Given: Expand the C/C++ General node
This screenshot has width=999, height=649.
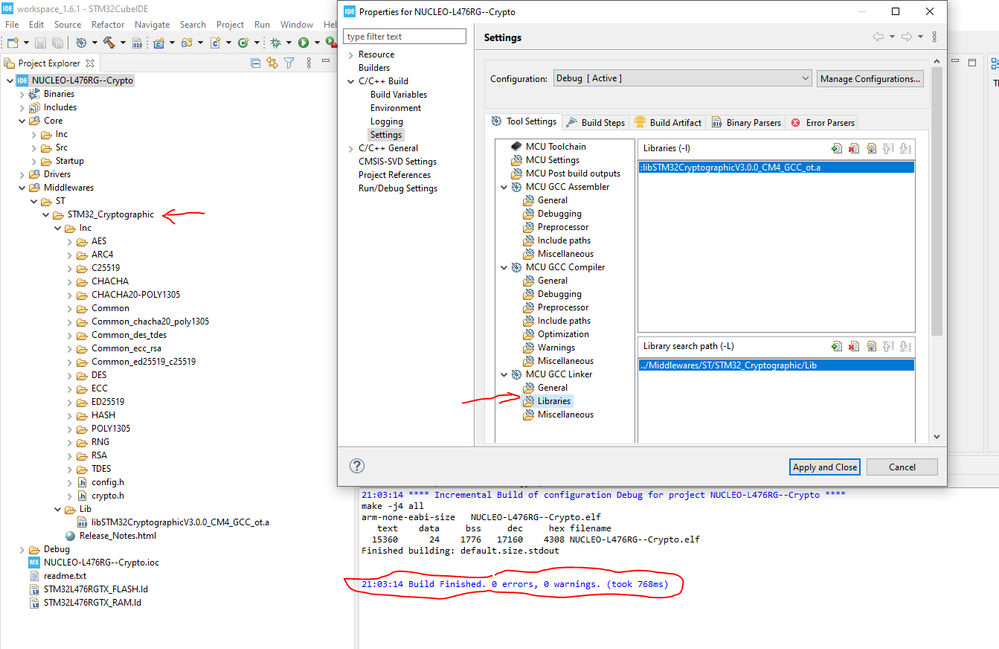Looking at the screenshot, I should point(350,148).
